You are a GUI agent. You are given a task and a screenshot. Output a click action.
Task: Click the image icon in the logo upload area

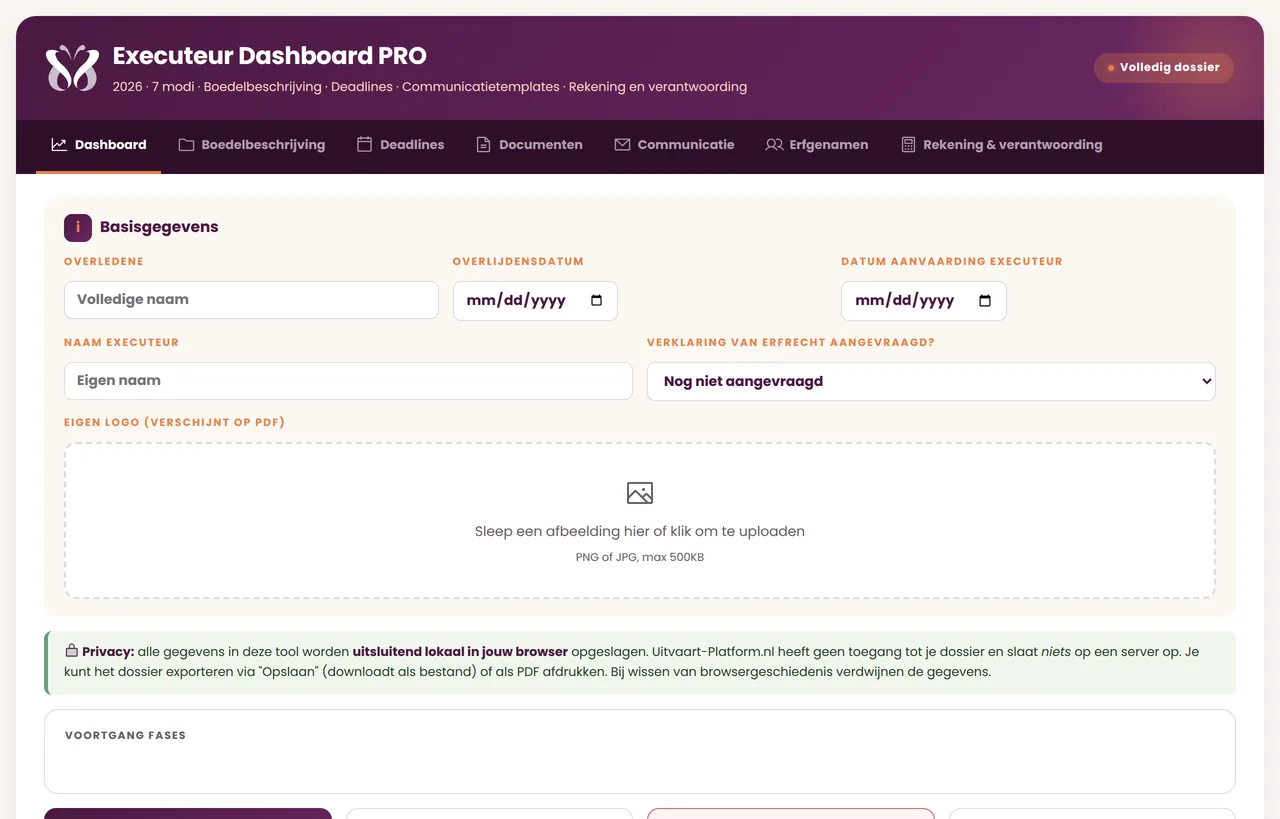(640, 493)
